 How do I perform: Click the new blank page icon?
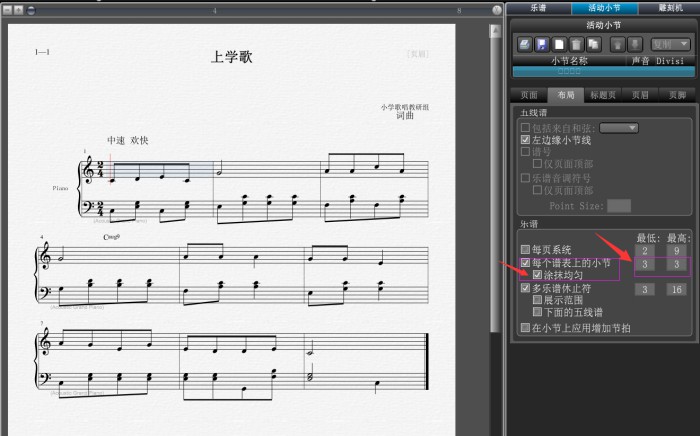559,44
